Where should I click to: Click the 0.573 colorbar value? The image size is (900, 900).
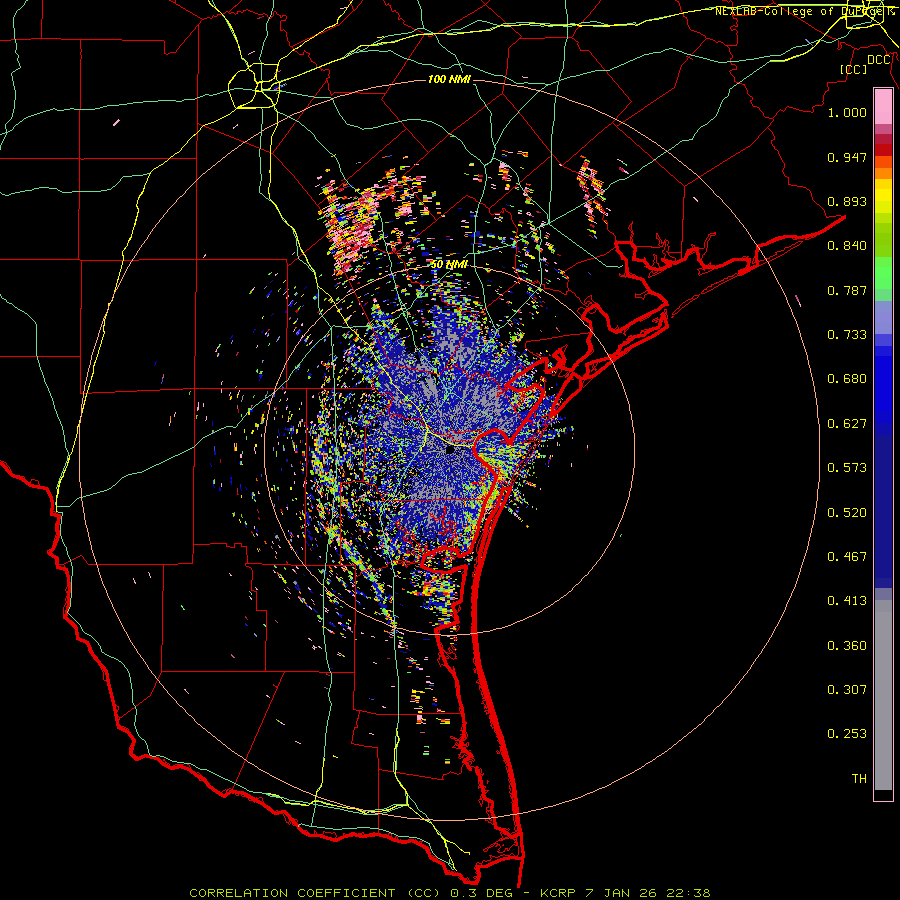pyautogui.click(x=847, y=468)
